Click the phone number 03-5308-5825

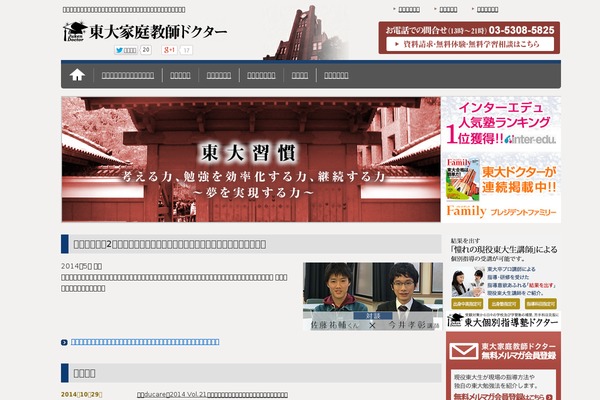click(522, 30)
